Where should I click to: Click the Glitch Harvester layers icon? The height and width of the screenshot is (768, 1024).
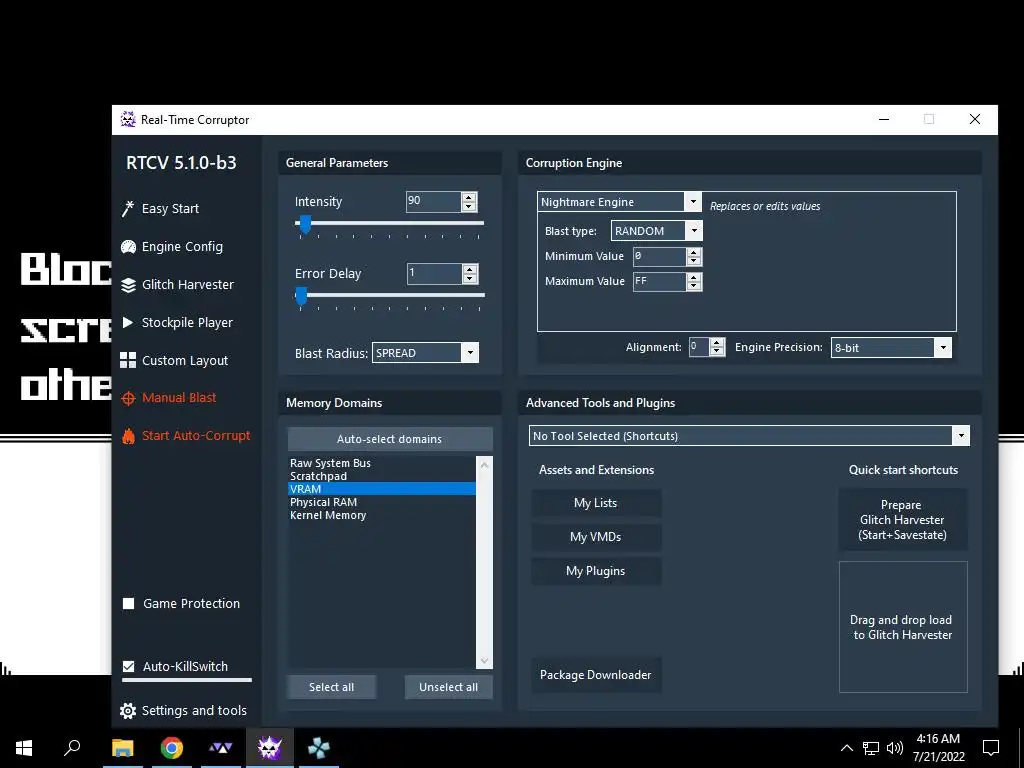click(128, 285)
